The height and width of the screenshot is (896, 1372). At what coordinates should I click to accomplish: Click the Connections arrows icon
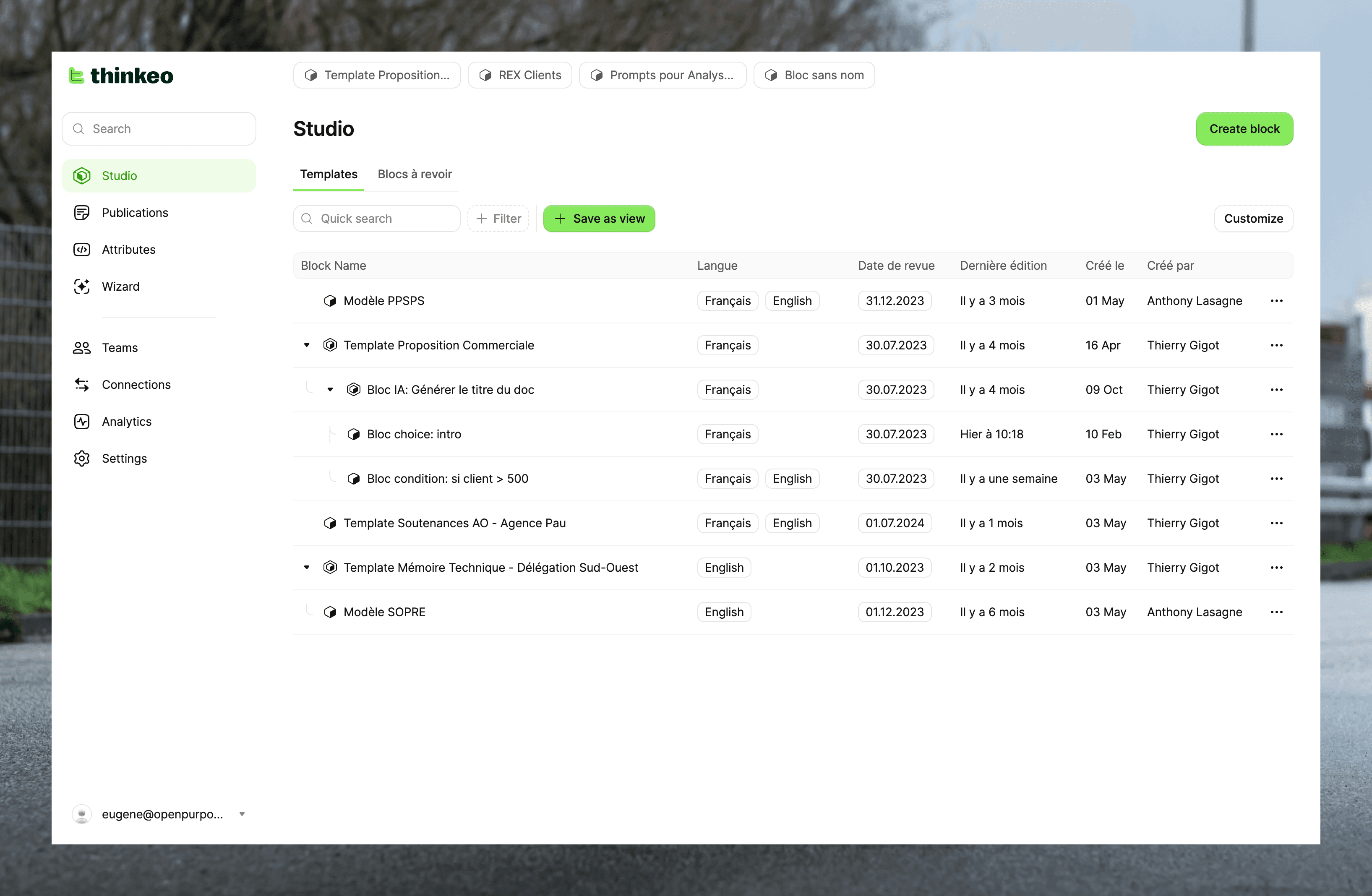[x=82, y=384]
